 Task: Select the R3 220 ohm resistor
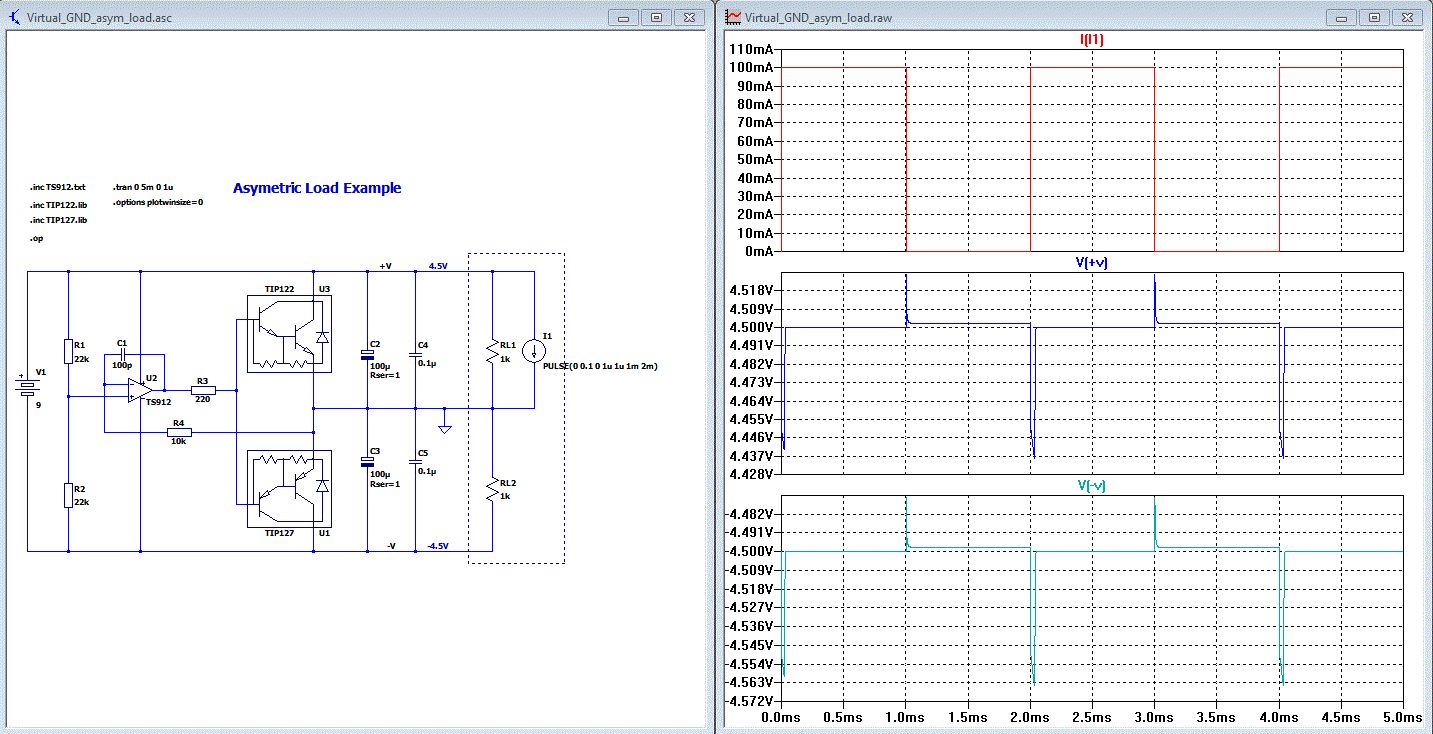click(203, 390)
